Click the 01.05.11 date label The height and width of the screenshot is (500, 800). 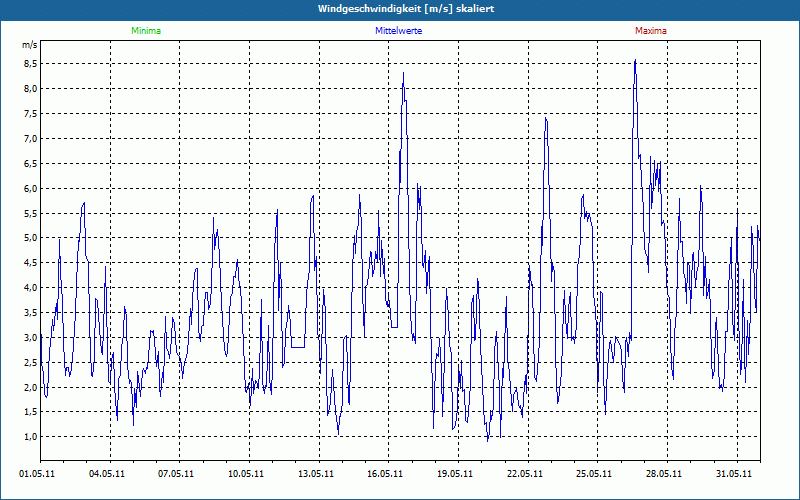pos(37,474)
